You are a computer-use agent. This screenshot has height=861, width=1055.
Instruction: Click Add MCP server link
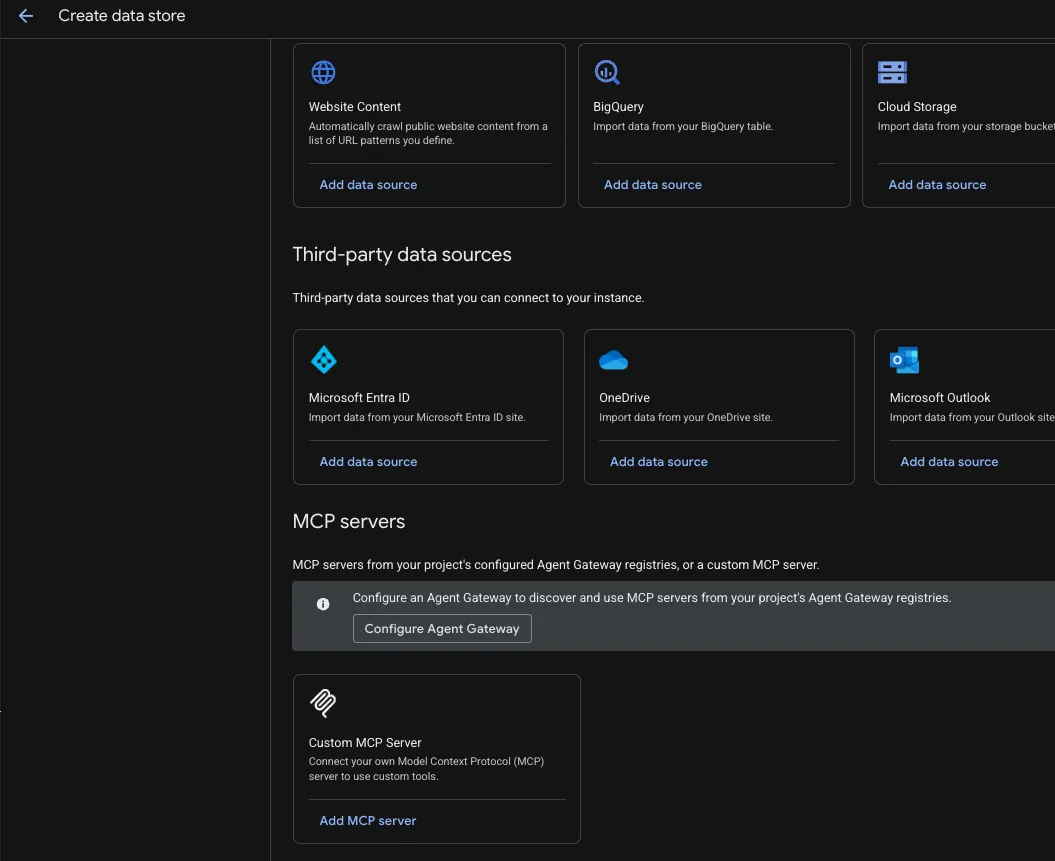[367, 821]
